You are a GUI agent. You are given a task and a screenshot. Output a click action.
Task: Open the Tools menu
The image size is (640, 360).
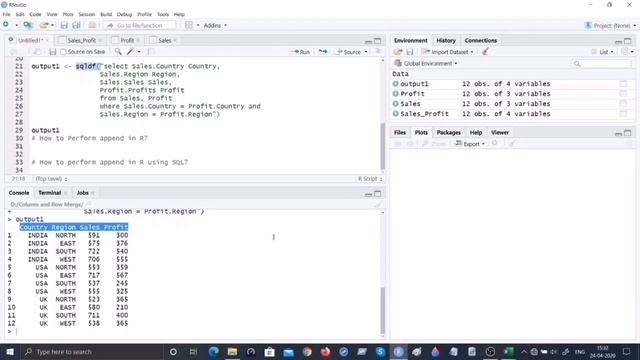[x=162, y=14]
